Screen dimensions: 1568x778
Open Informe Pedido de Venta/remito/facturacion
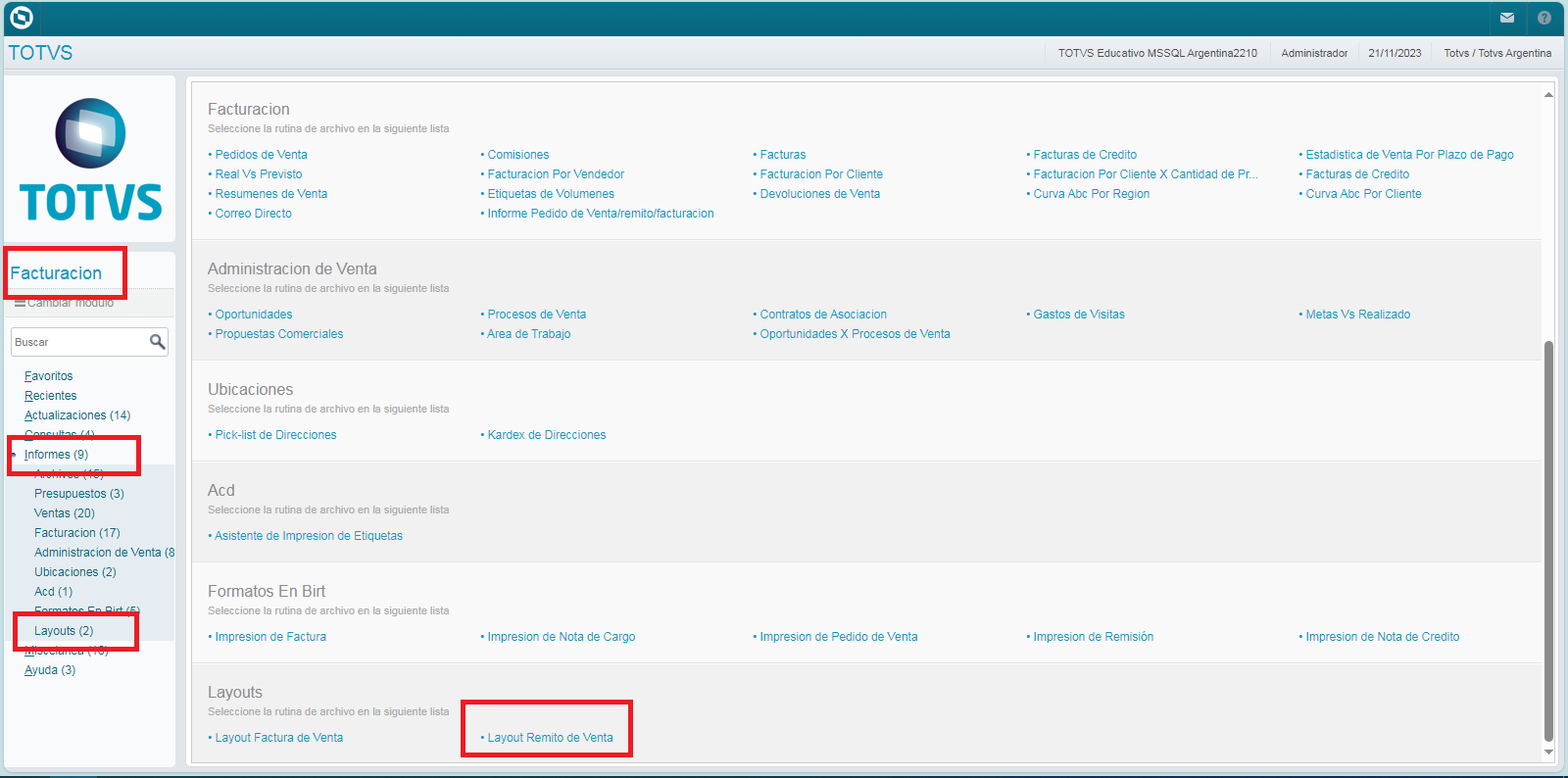pos(601,214)
